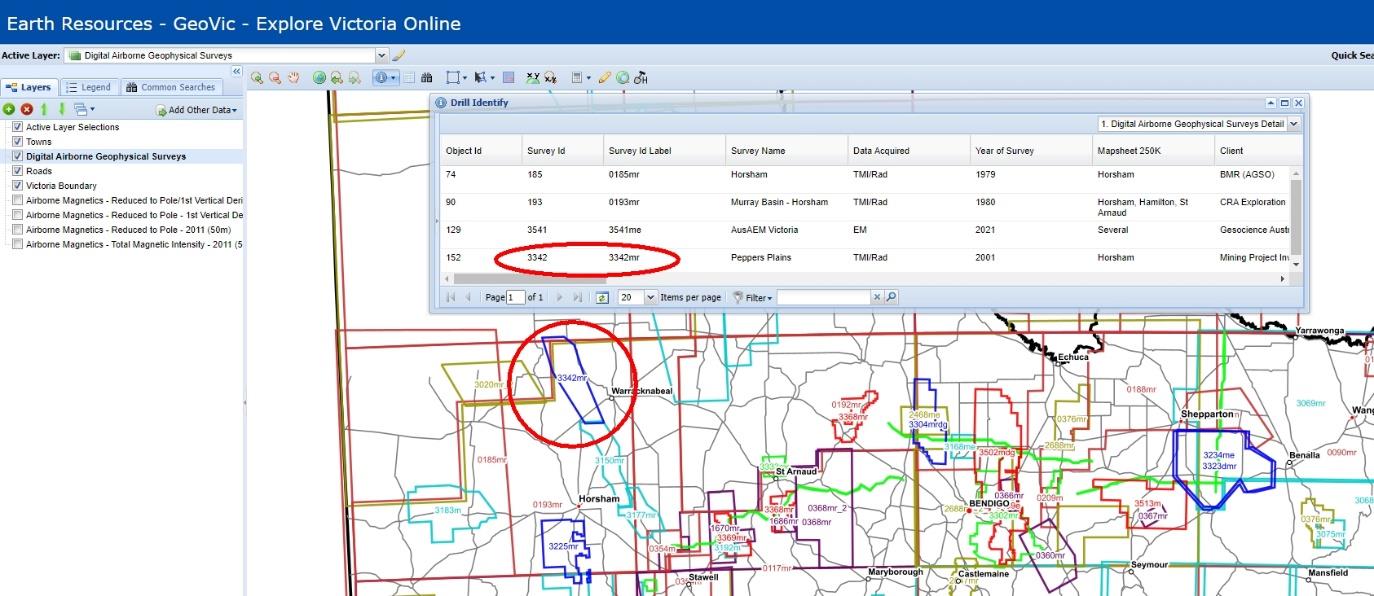Click the green add layer plus icon
This screenshot has width=1374, height=596.
(x=9, y=109)
